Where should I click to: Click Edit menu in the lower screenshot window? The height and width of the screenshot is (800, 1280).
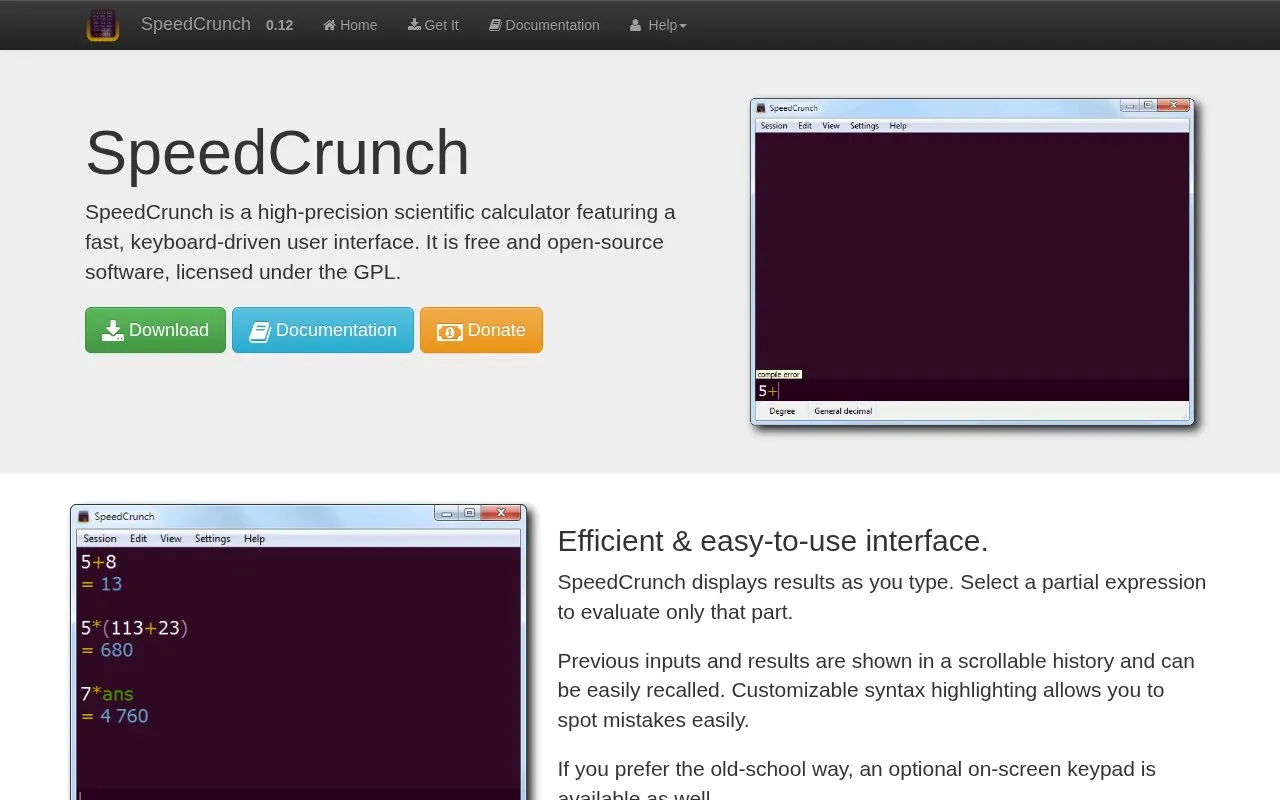(x=138, y=538)
